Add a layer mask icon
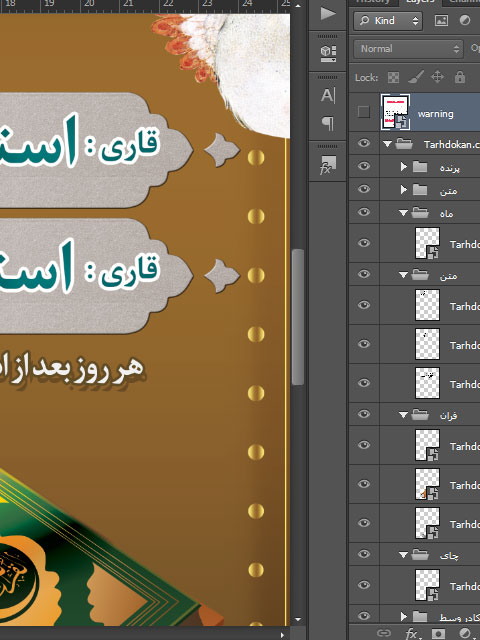 [x=438, y=633]
